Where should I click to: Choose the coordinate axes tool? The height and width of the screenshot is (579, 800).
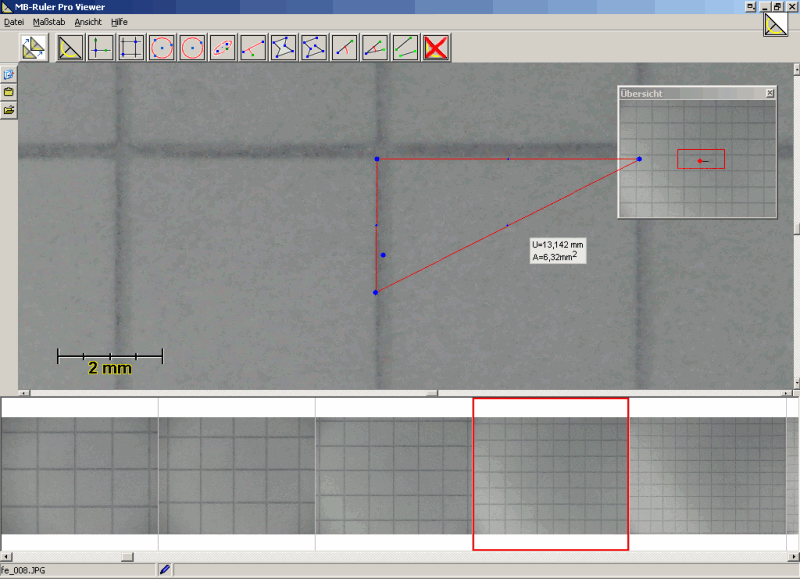tap(100, 47)
